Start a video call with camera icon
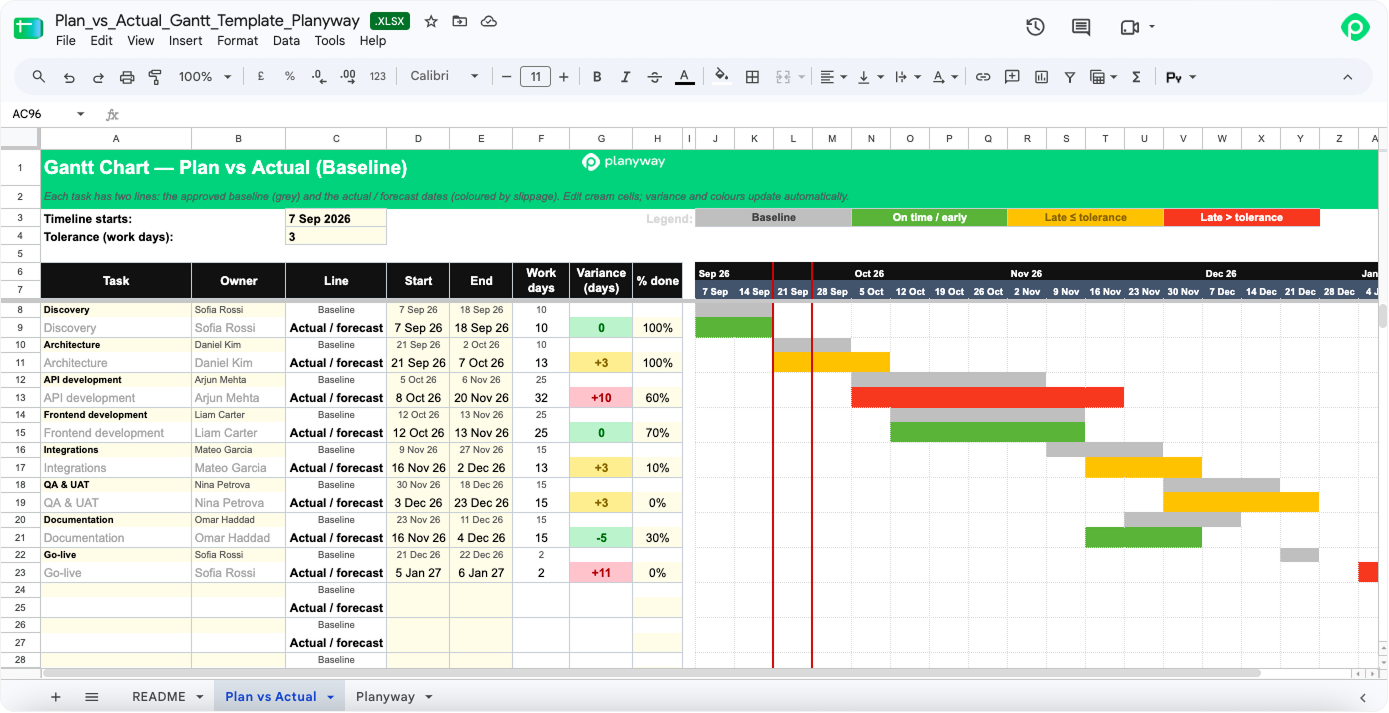The image size is (1389, 713). (1130, 27)
